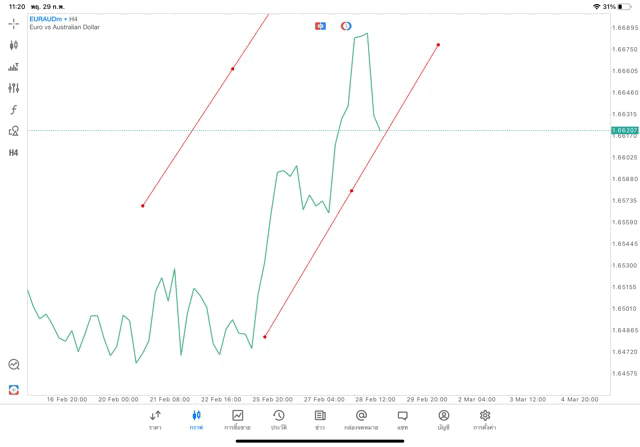This screenshot has width=640, height=447.
Task: Open the trade levels icon in sidebar
Action: (x=14, y=67)
